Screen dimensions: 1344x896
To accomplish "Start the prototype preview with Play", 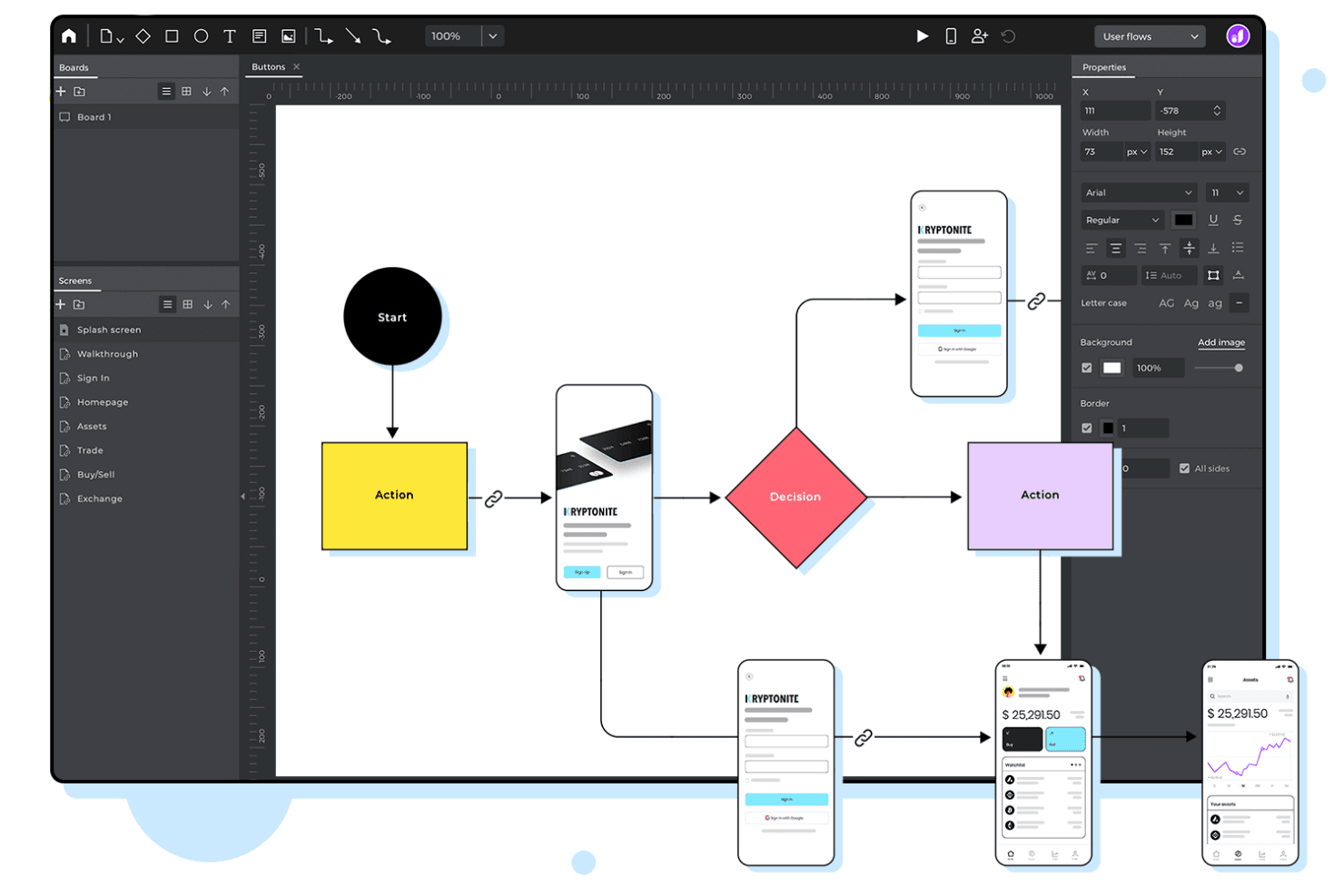I will tap(922, 36).
